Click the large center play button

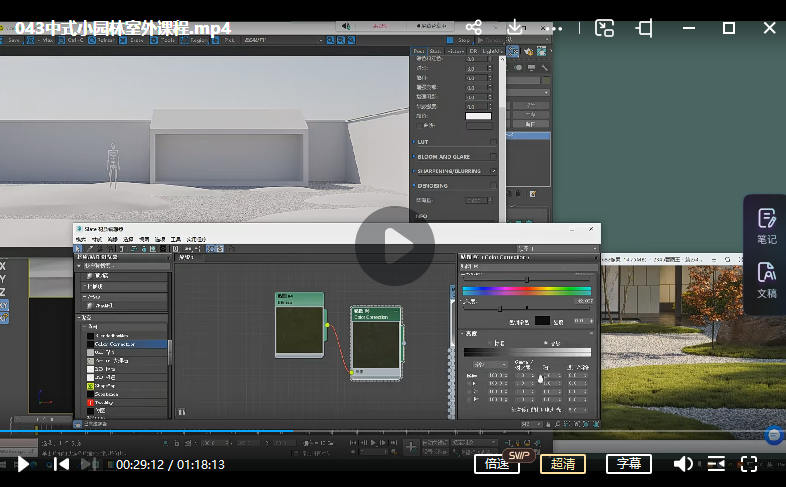pyautogui.click(x=395, y=246)
